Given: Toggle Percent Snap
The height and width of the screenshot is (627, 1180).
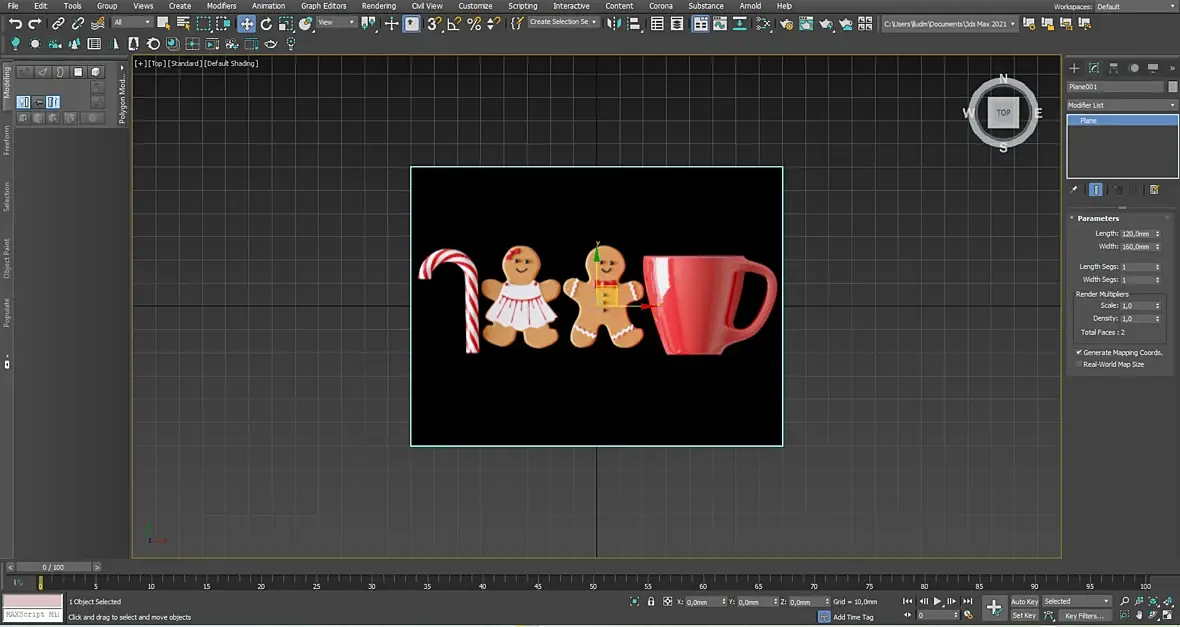Looking at the screenshot, I should (x=473, y=23).
